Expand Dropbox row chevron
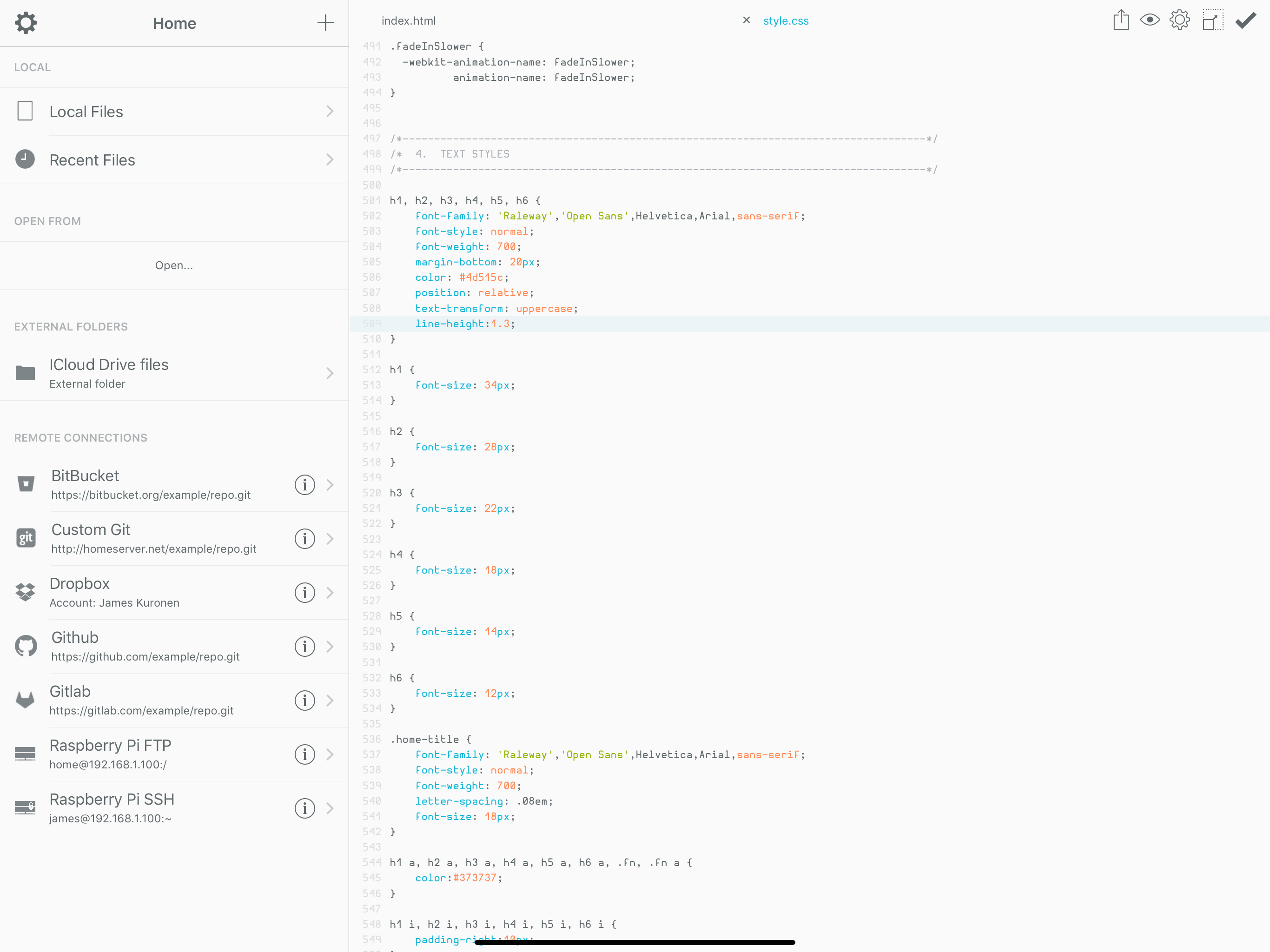 [x=330, y=593]
